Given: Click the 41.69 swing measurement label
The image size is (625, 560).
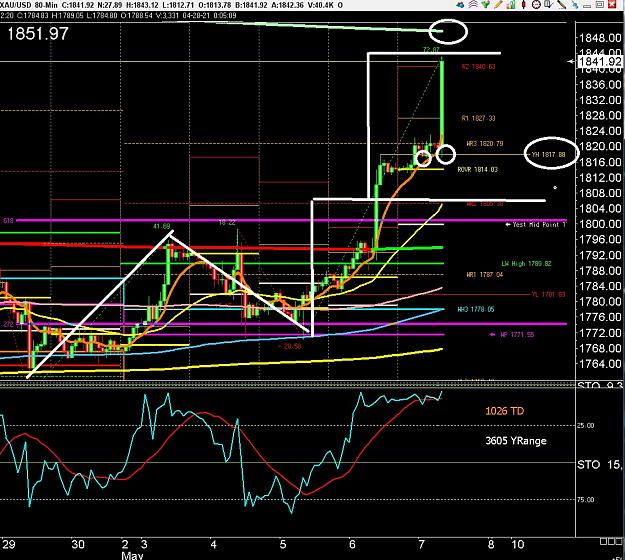Looking at the screenshot, I should pyautogui.click(x=161, y=226).
